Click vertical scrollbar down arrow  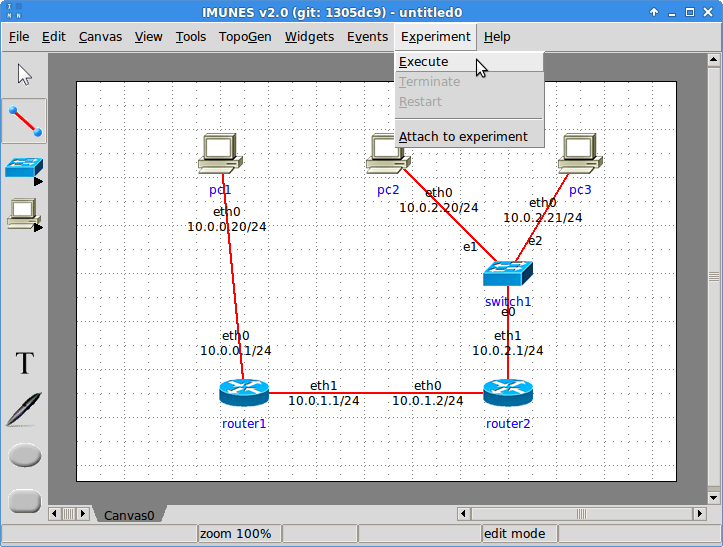coord(713,498)
